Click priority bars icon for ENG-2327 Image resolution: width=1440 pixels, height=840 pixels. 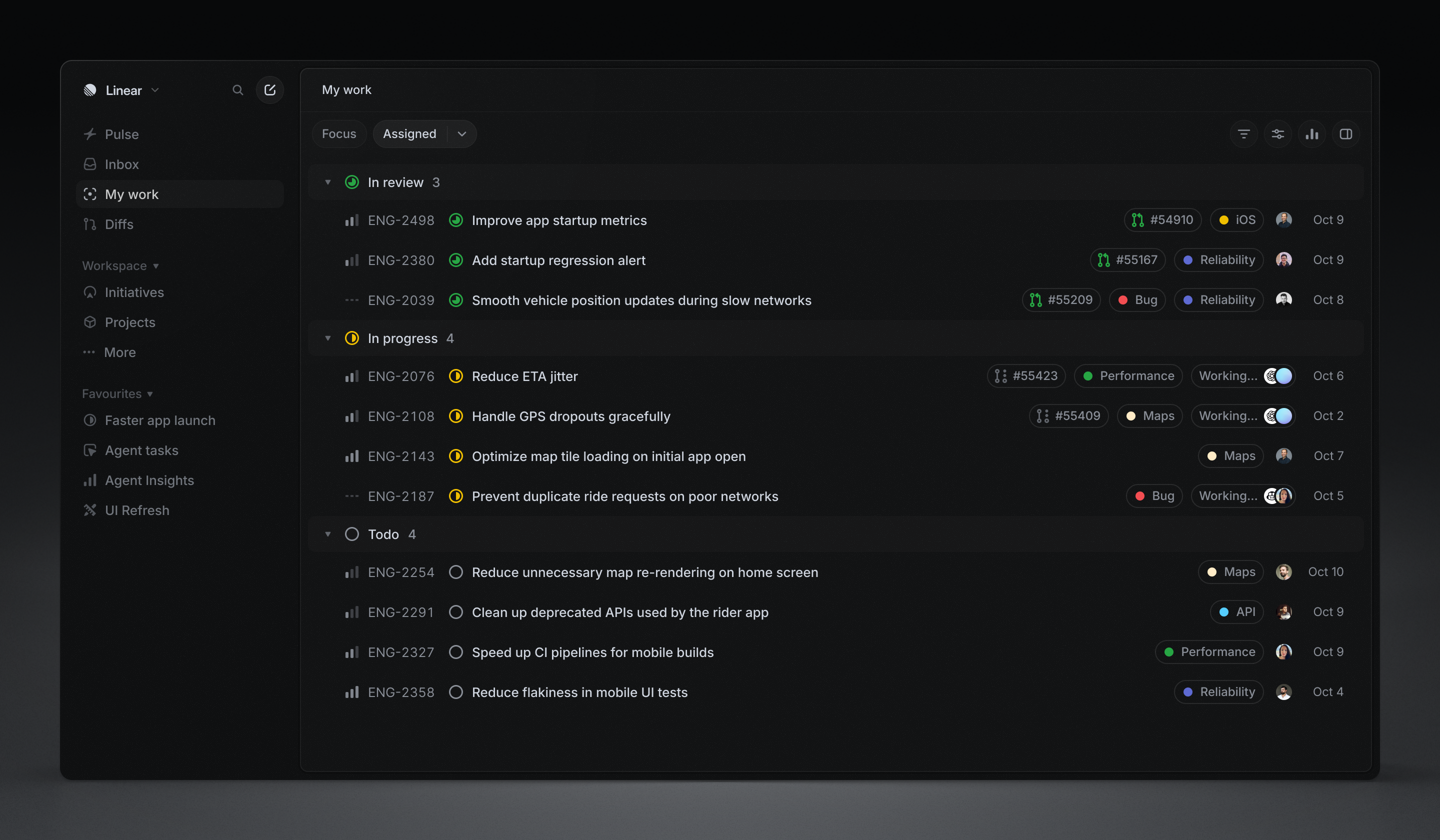click(x=352, y=652)
